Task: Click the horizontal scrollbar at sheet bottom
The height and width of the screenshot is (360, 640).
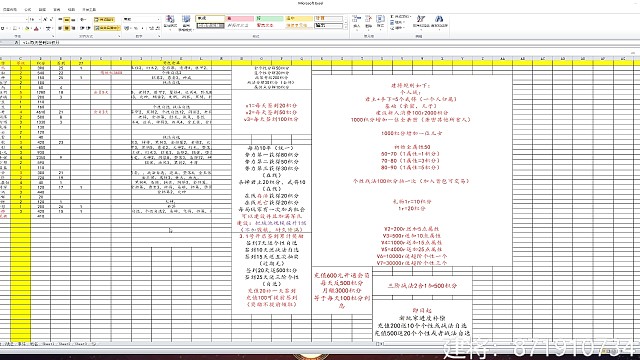Action: (508, 344)
